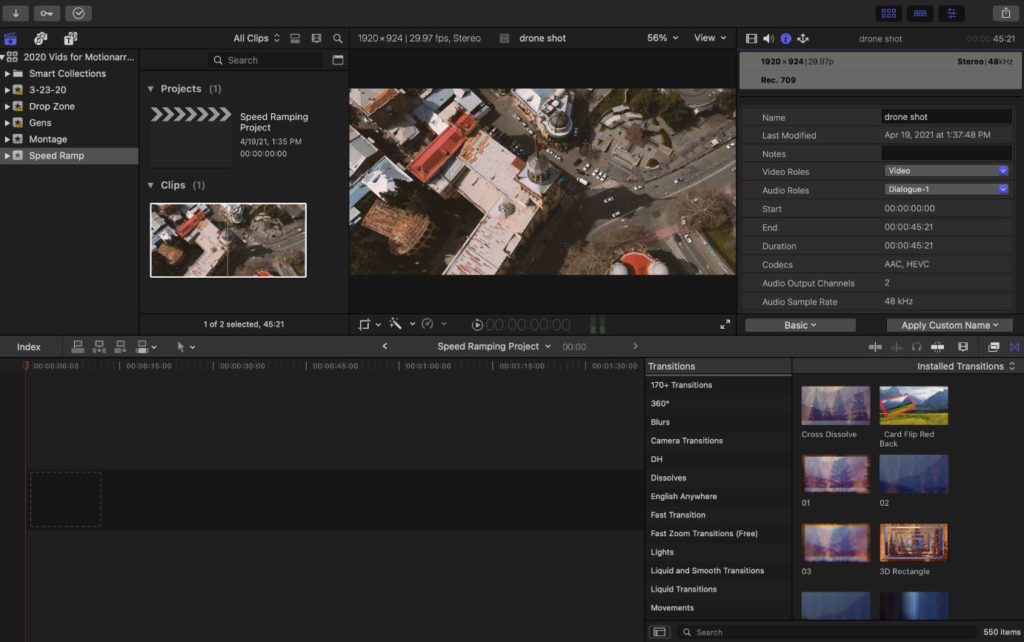The width and height of the screenshot is (1024, 642).
Task: Open the viewer 56% zoom dropdown
Action: click(662, 38)
